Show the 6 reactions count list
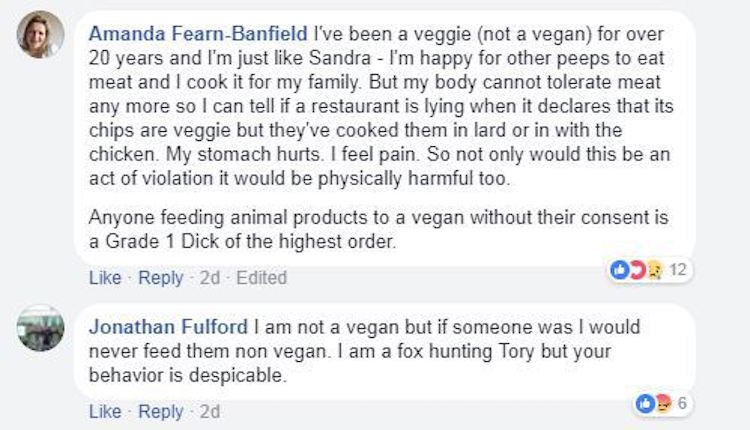This screenshot has width=750, height=430. pos(681,403)
